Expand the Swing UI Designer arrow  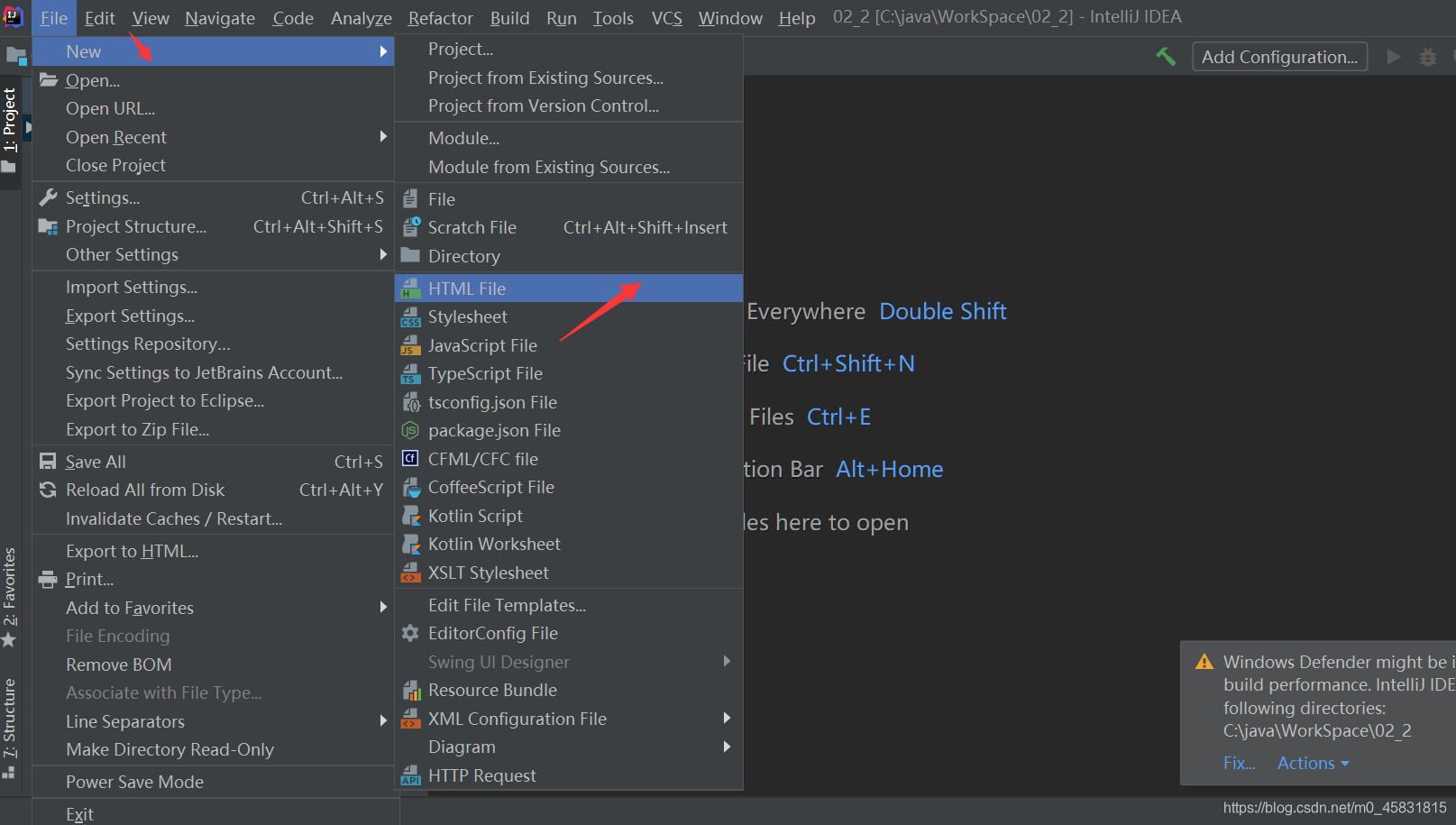tap(727, 661)
